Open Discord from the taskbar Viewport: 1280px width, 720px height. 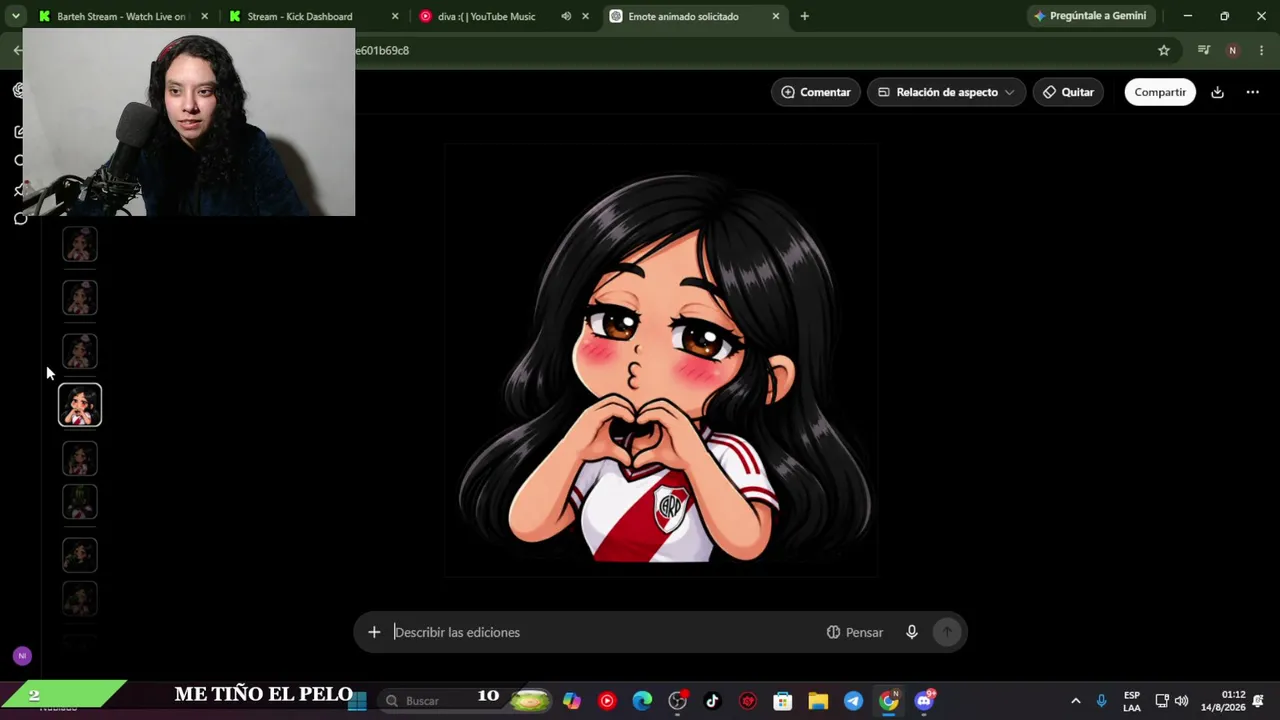(x=924, y=701)
